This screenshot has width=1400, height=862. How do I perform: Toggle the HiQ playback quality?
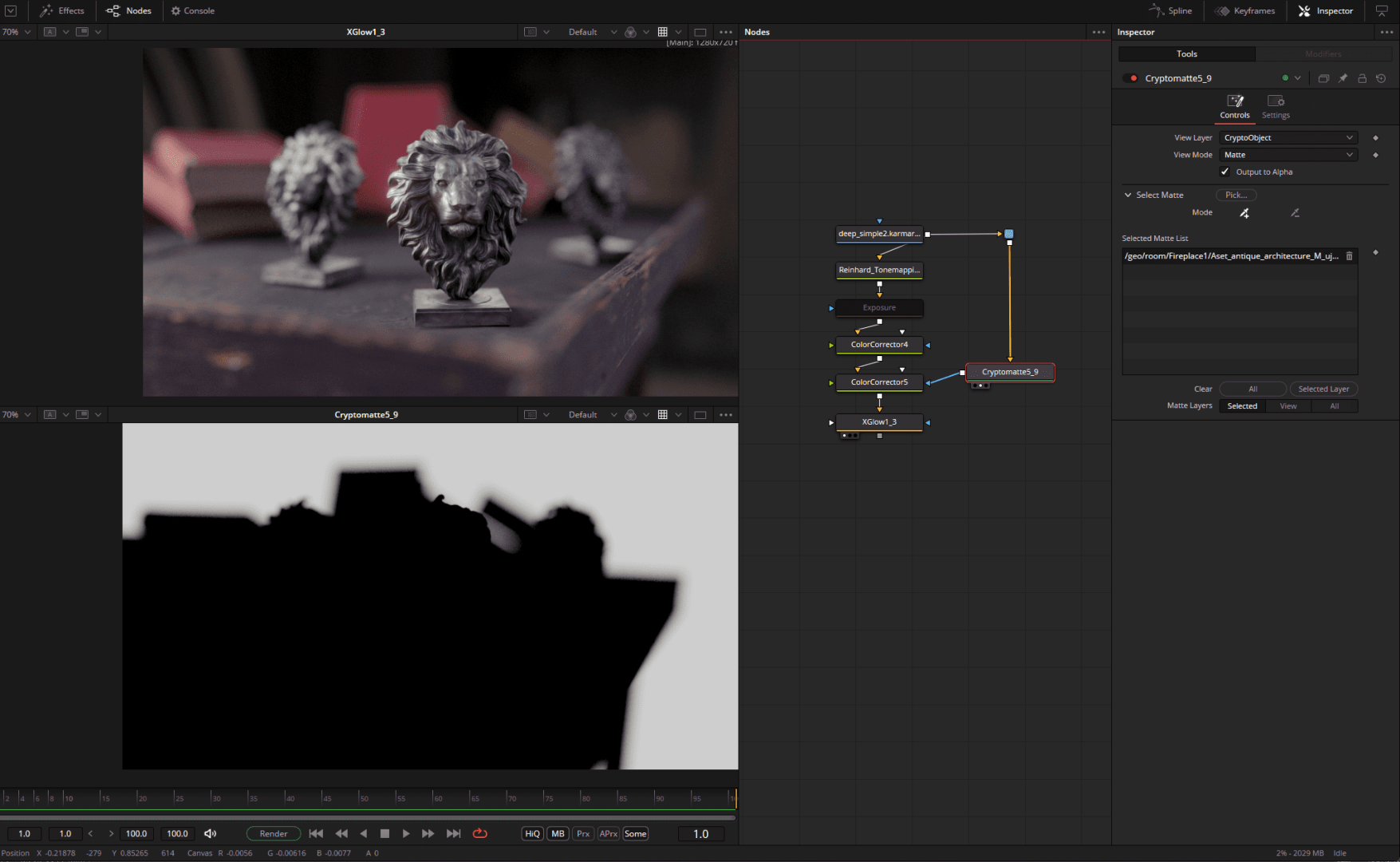[532, 833]
